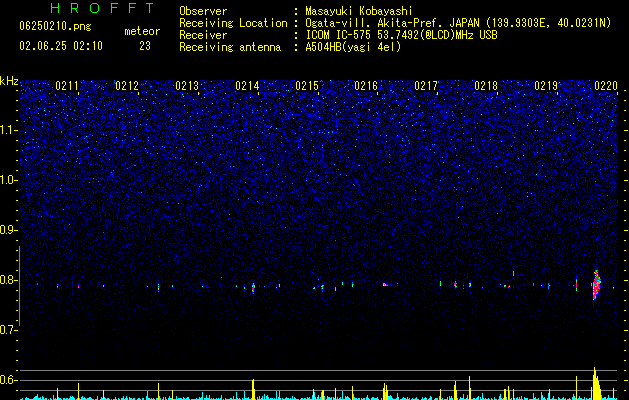Click the meteor count value 23
Image resolution: width=629 pixels, height=400 pixels.
pos(145,46)
